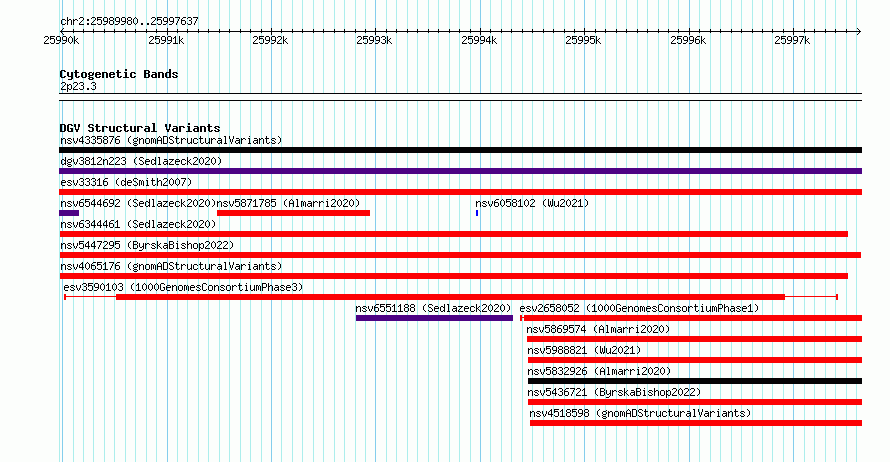
Task: Click the 25996k ruler tick label
Action: 688,40
